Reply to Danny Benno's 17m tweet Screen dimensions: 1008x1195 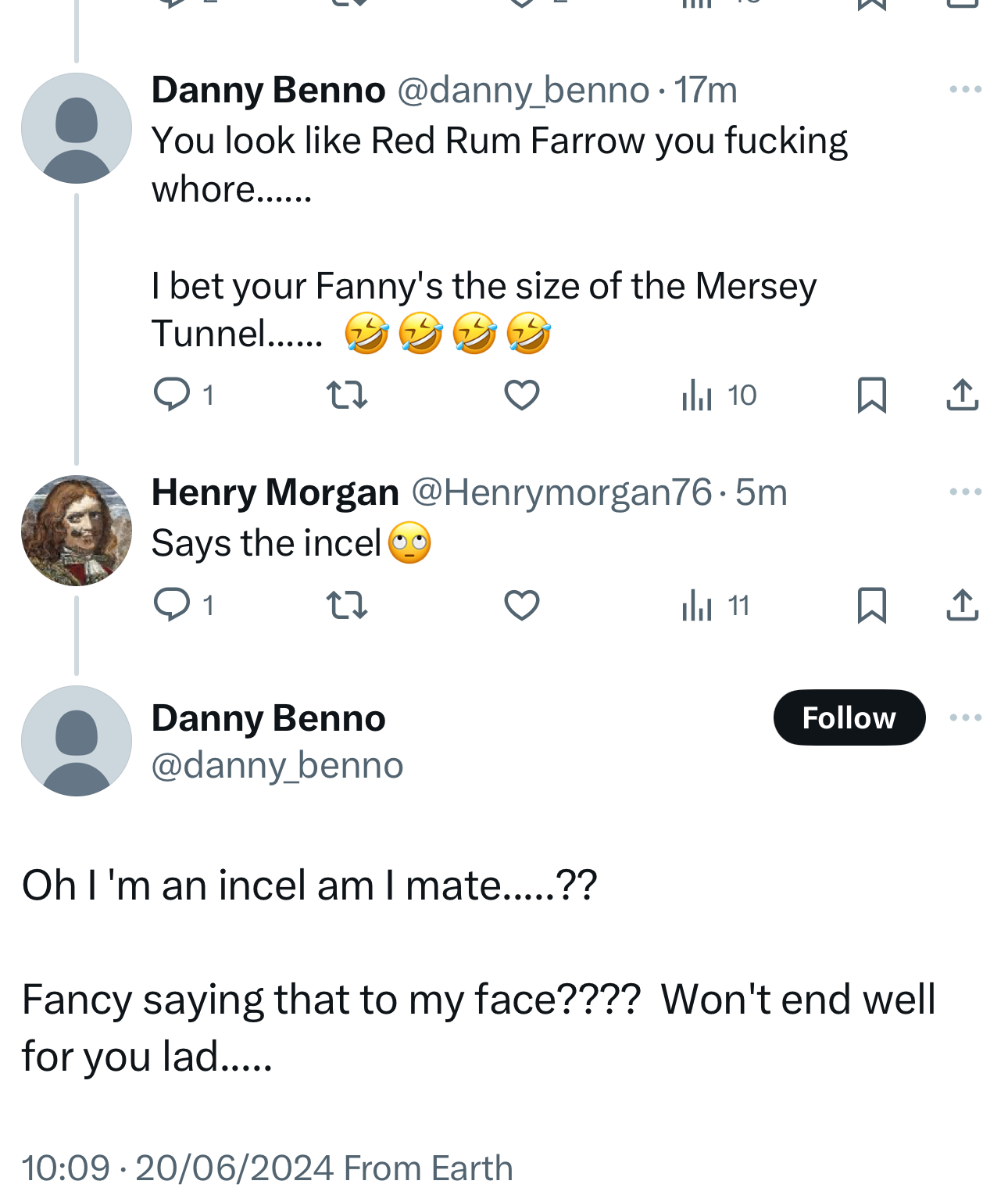click(172, 395)
